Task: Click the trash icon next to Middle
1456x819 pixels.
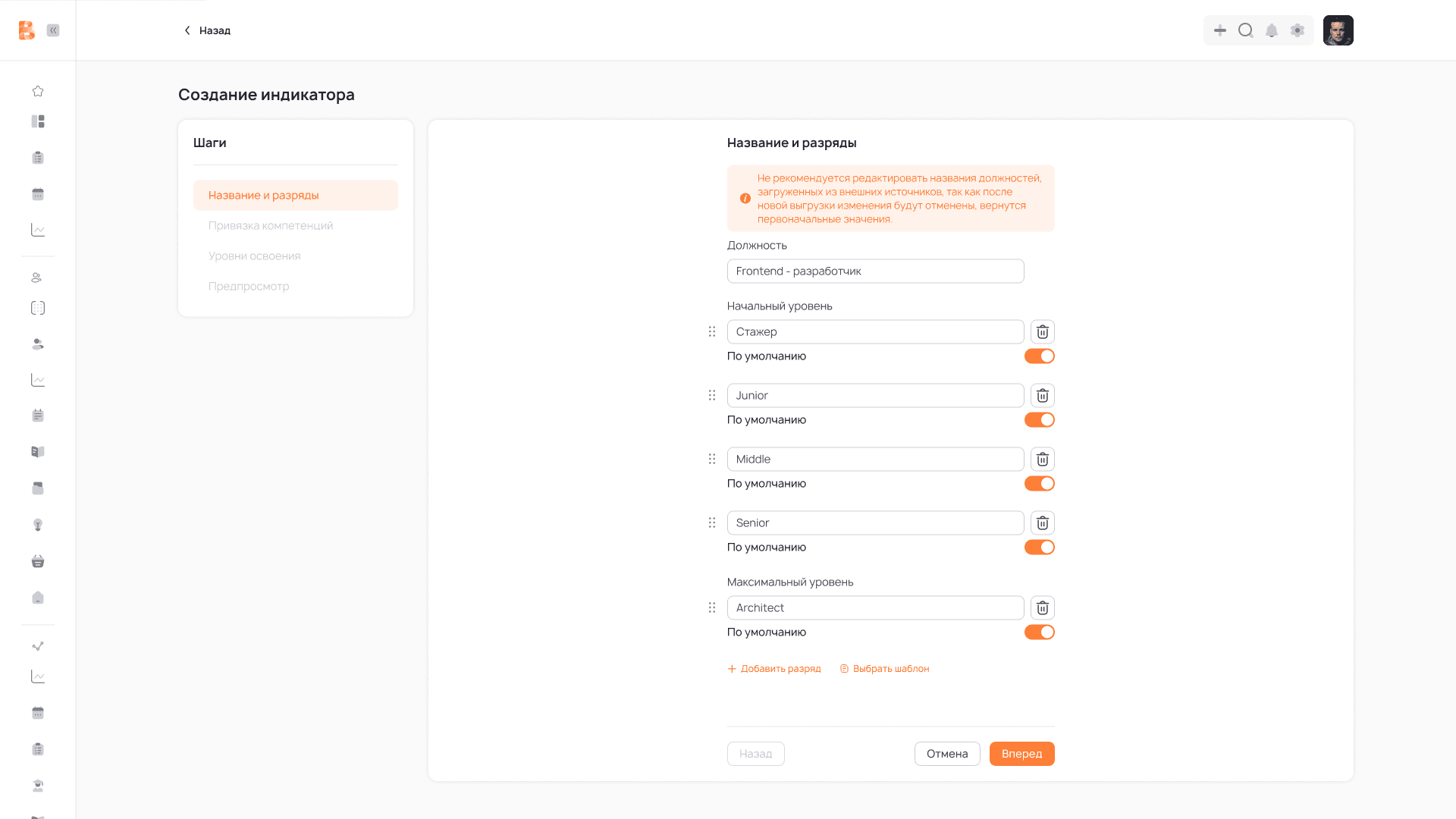Action: (x=1042, y=459)
